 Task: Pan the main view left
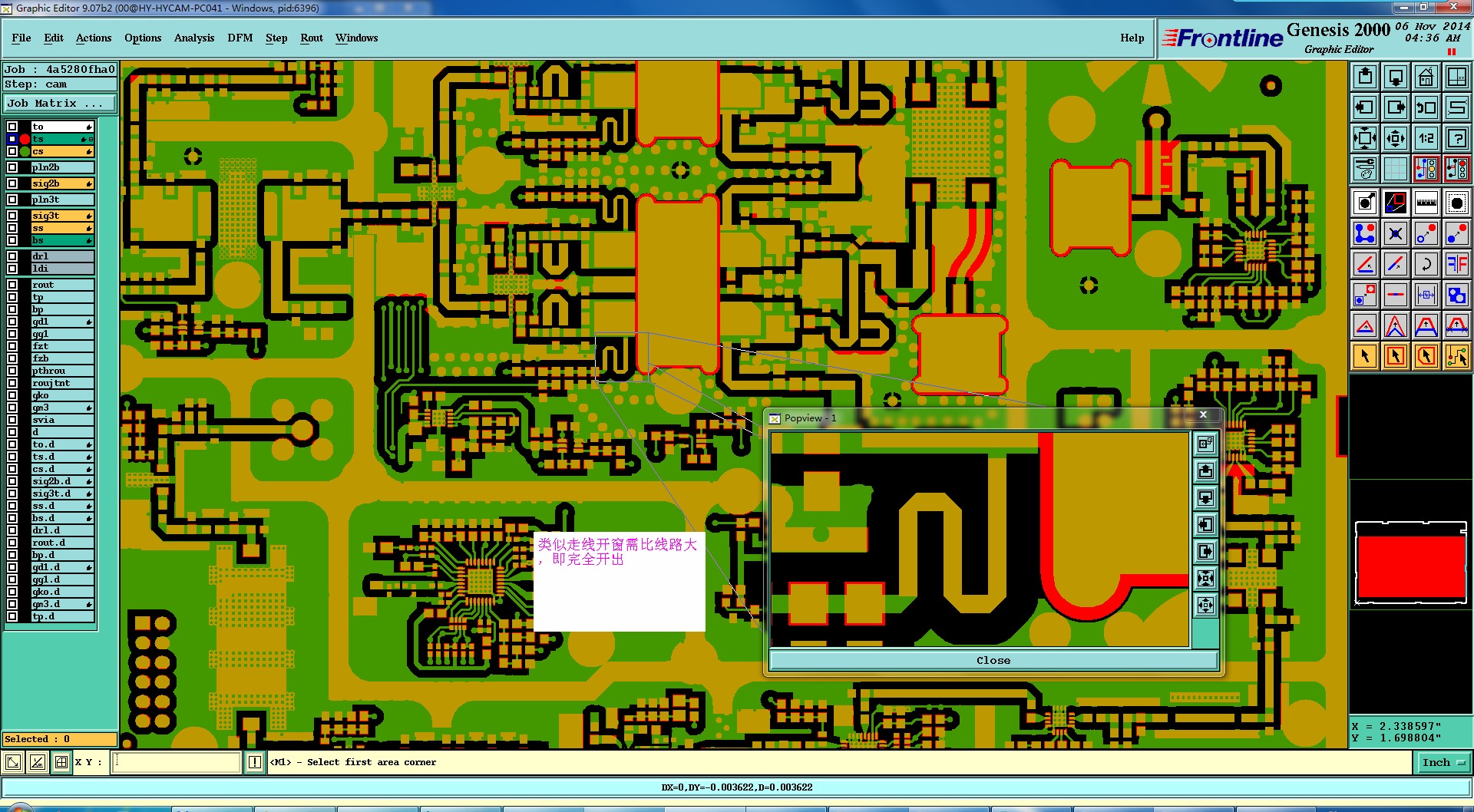tap(1365, 107)
